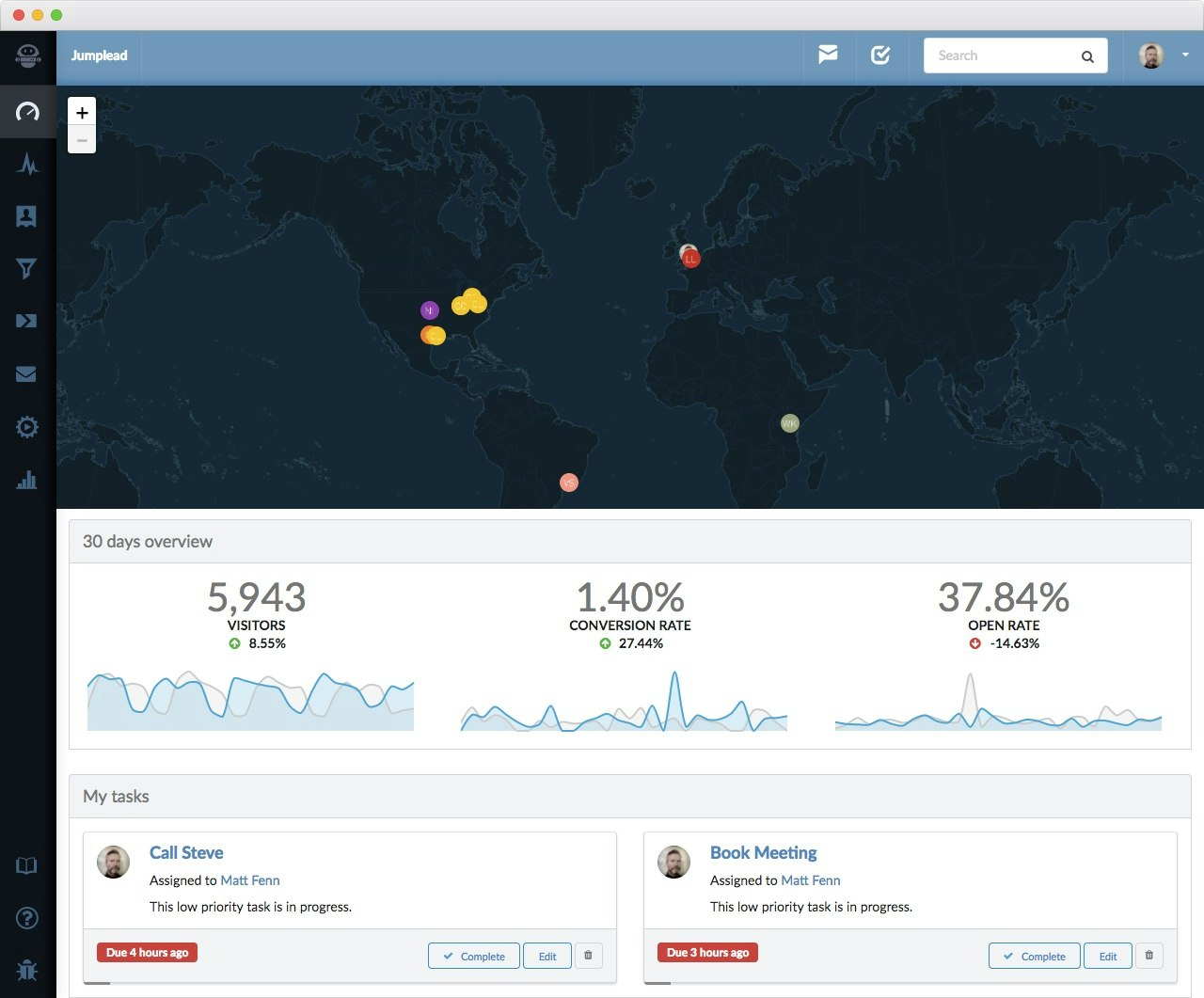Open the Contacts icon in the sidebar
The height and width of the screenshot is (998, 1204).
pyautogui.click(x=27, y=216)
